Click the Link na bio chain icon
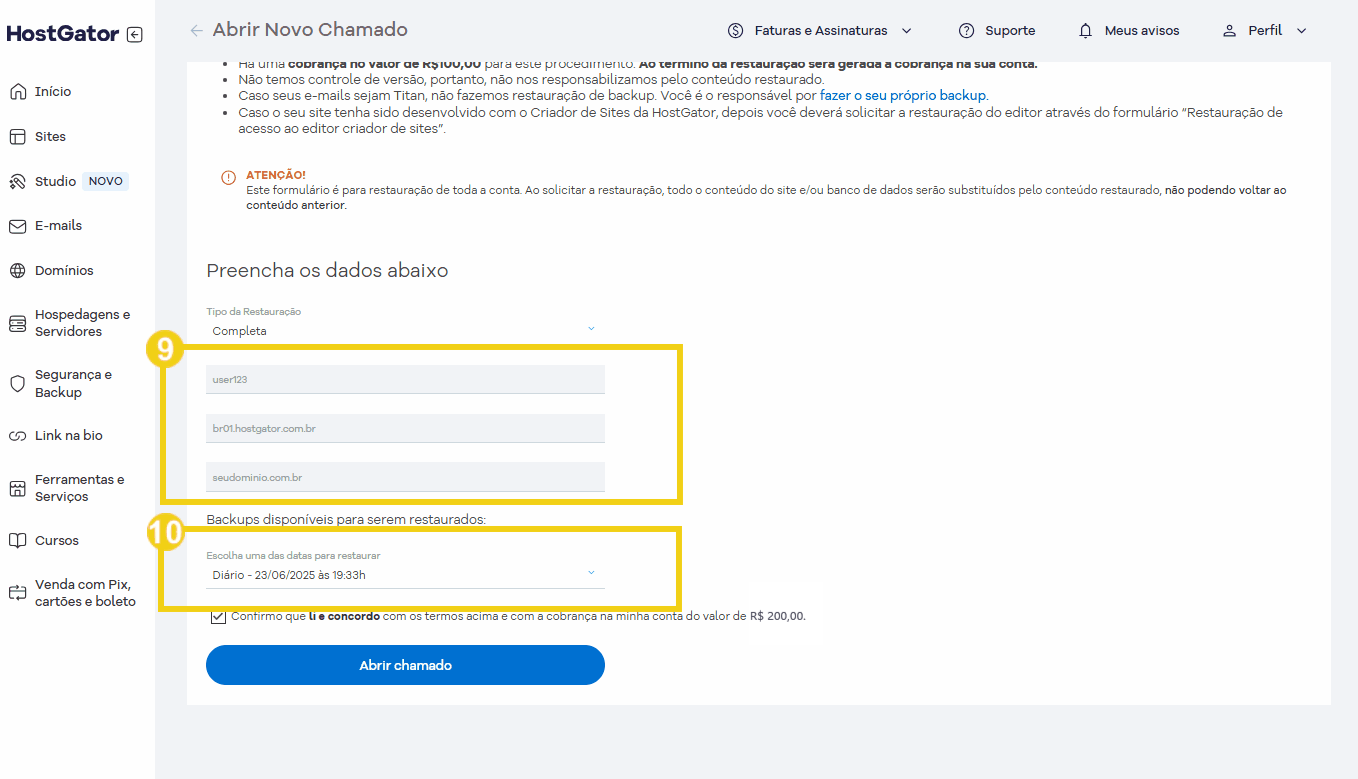 click(17, 436)
